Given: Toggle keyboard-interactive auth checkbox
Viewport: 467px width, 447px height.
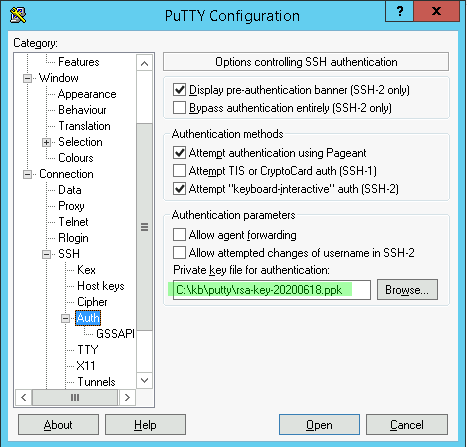Looking at the screenshot, I should click(x=179, y=189).
